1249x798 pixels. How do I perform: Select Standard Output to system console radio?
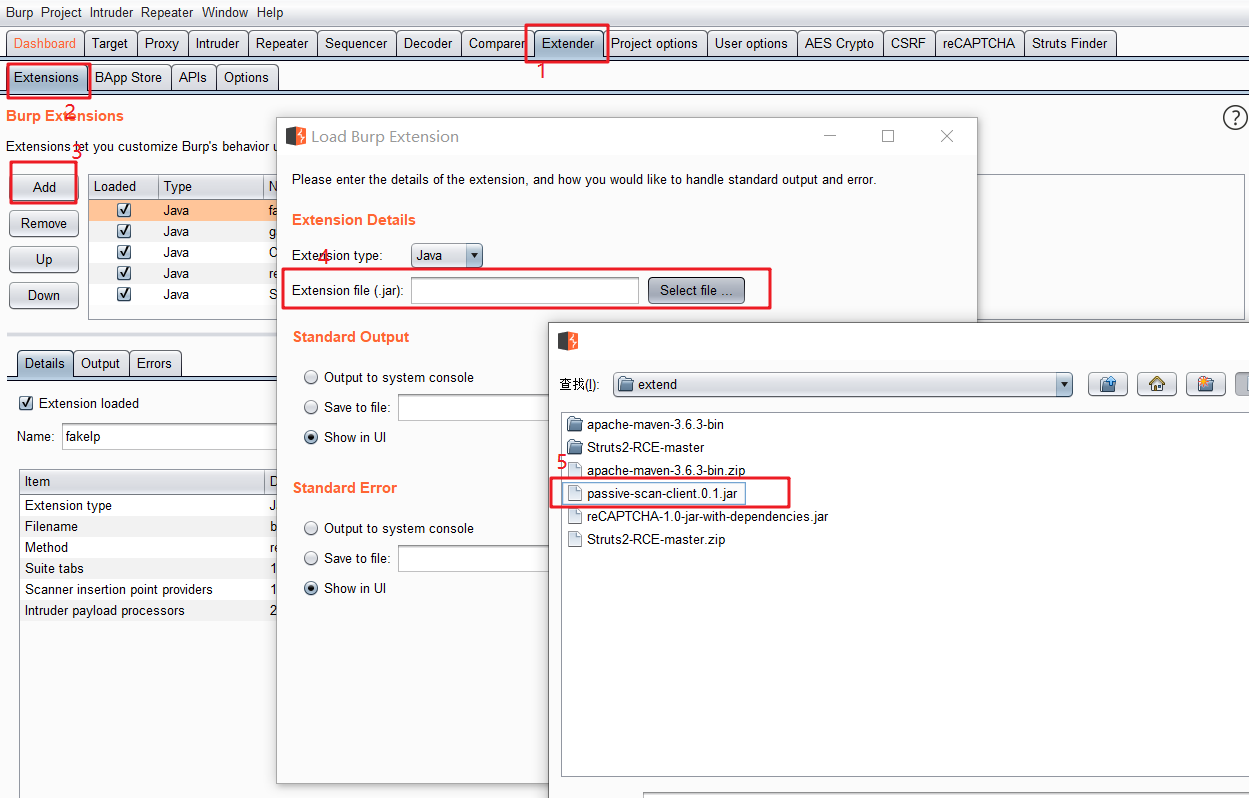311,378
